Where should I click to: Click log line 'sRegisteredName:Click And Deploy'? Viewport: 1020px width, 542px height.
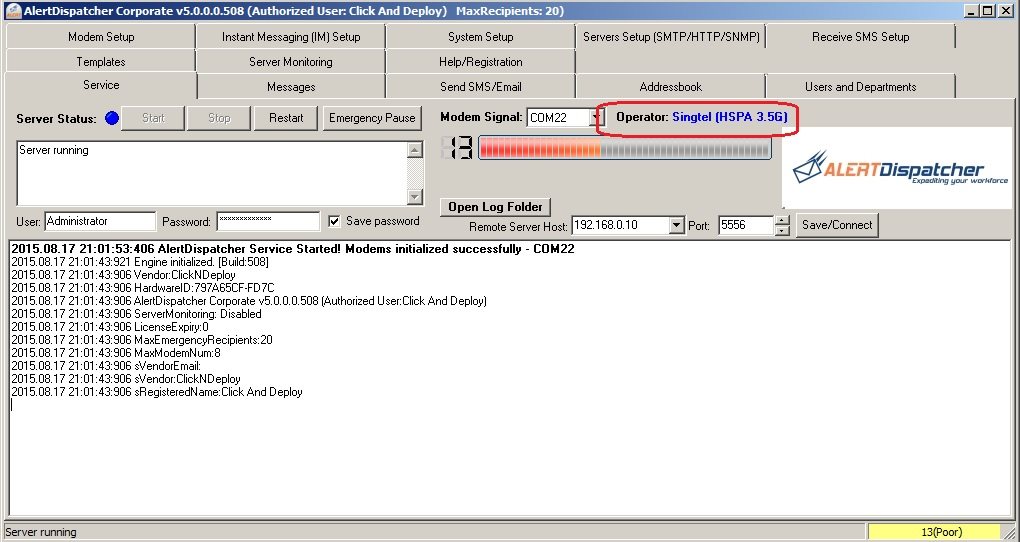click(x=157, y=392)
